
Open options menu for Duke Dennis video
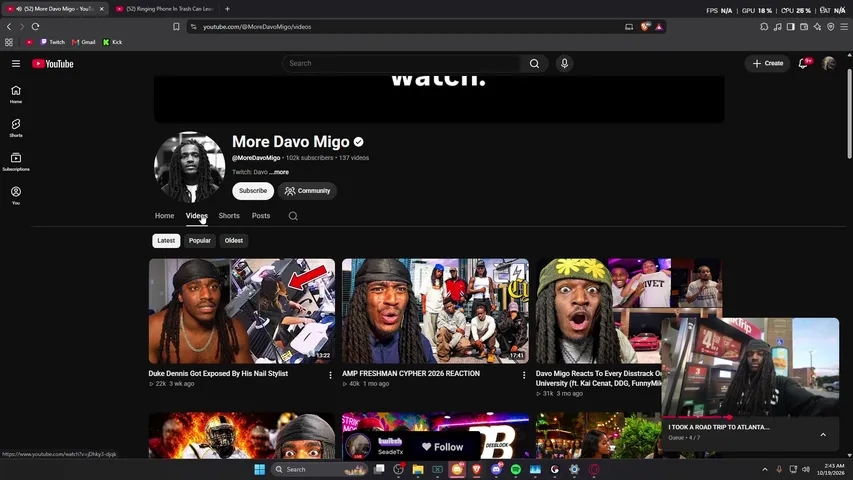coord(330,375)
